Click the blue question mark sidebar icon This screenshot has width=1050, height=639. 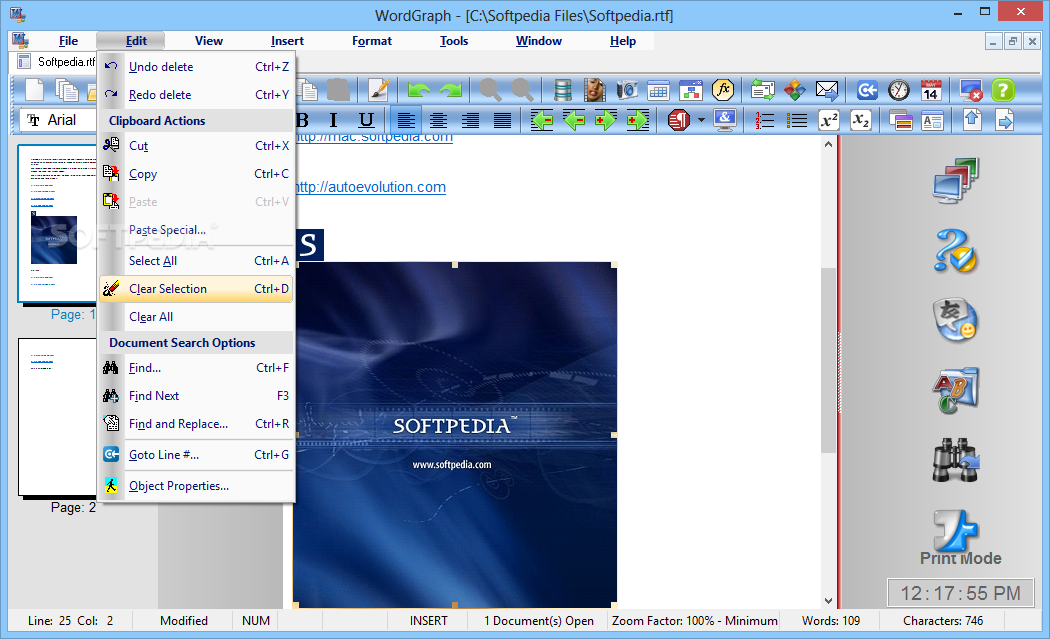(956, 251)
